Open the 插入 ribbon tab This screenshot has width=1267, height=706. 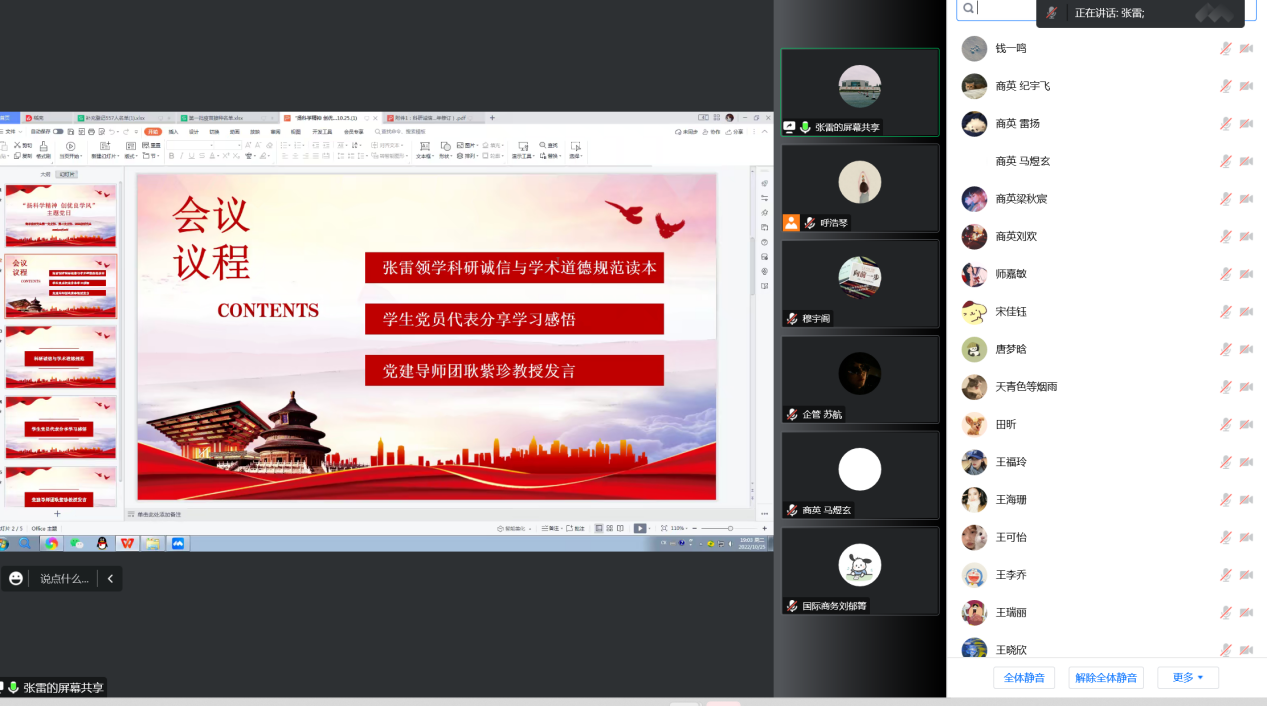pyautogui.click(x=173, y=131)
